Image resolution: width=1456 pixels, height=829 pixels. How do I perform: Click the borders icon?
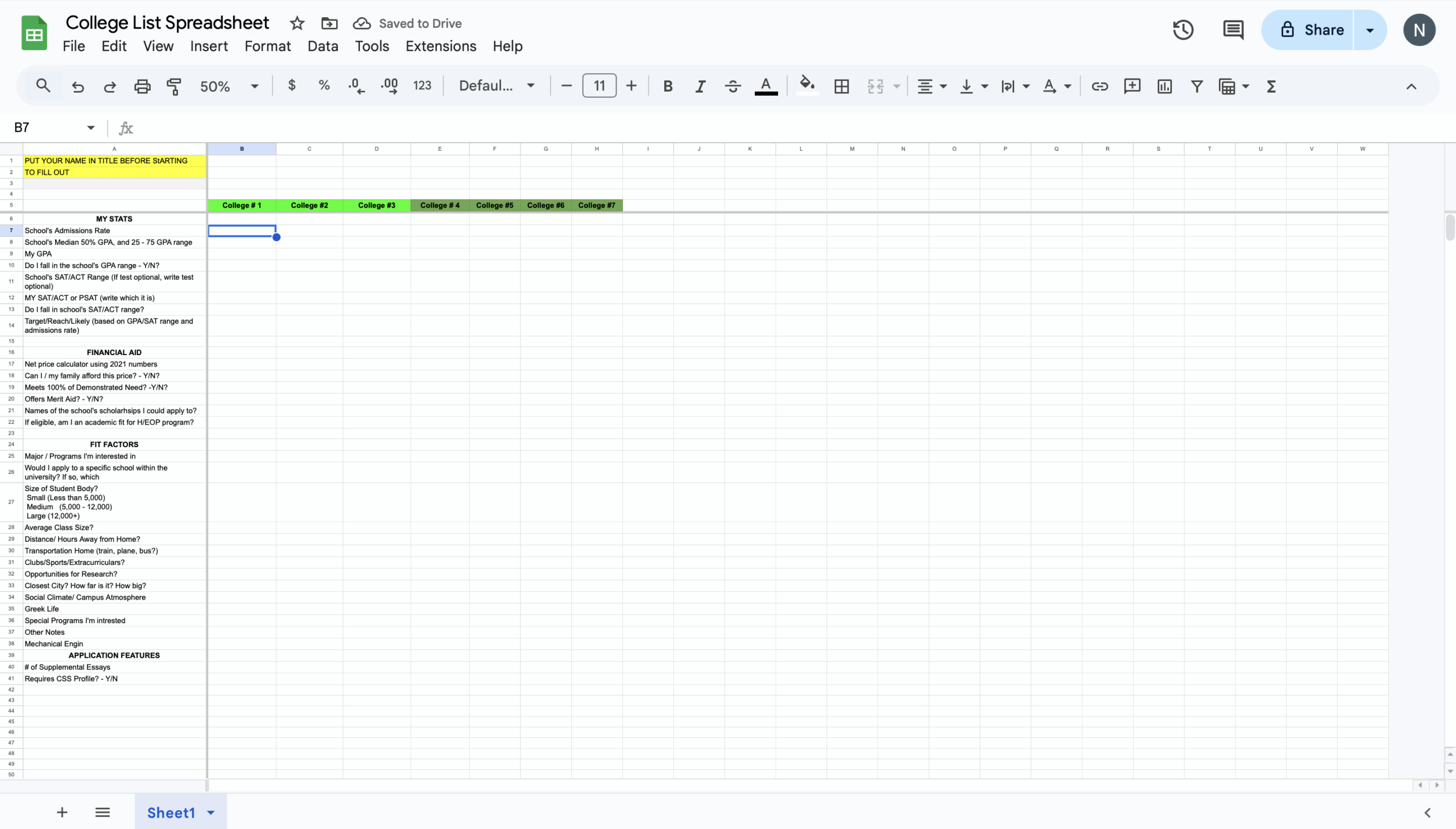pos(841,86)
